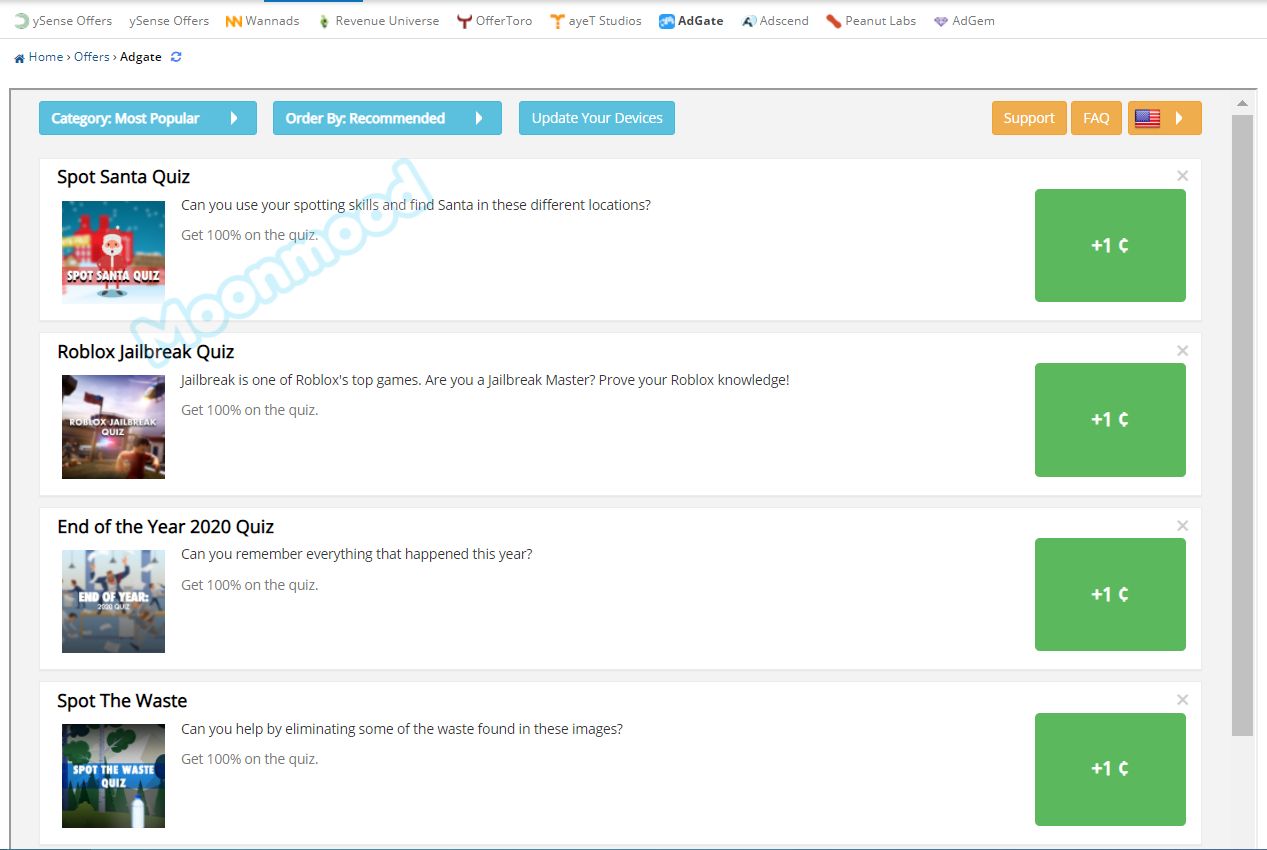The height and width of the screenshot is (850, 1267).
Task: Click the scrollbar up arrow
Action: pos(1242,104)
